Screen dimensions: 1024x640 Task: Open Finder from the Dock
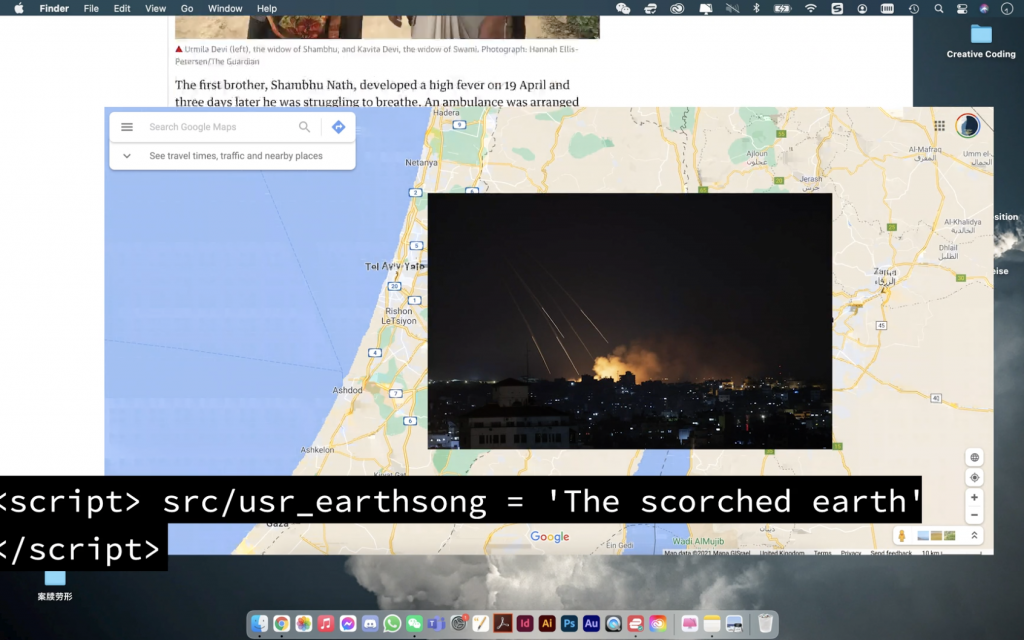point(259,624)
